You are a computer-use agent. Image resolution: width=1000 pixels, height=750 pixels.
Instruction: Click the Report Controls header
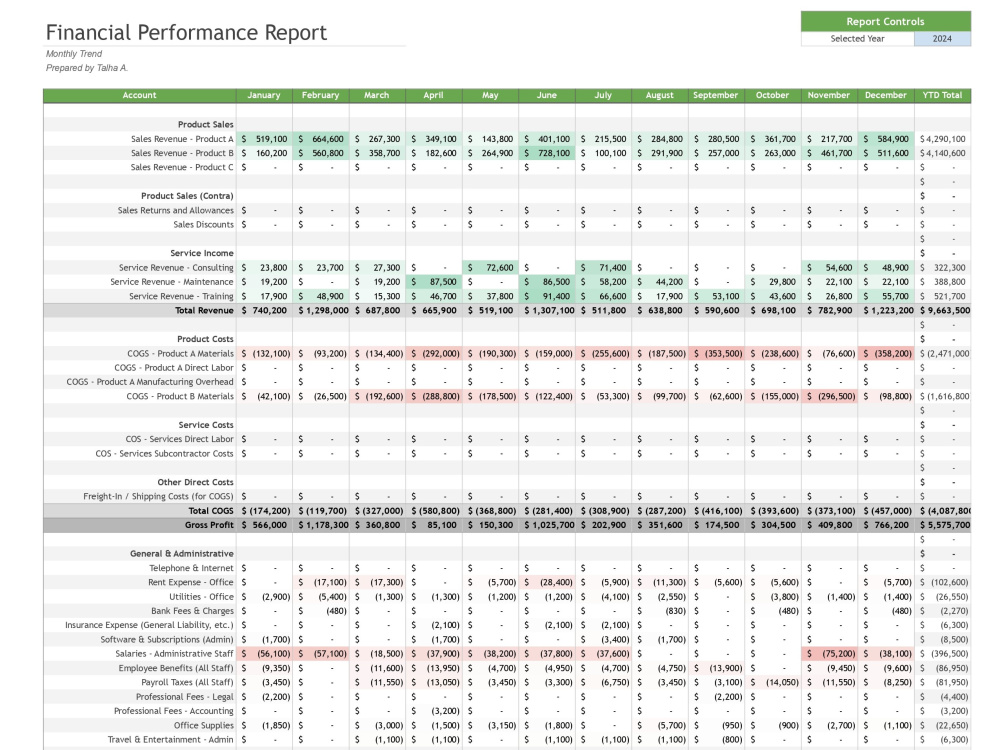[885, 21]
